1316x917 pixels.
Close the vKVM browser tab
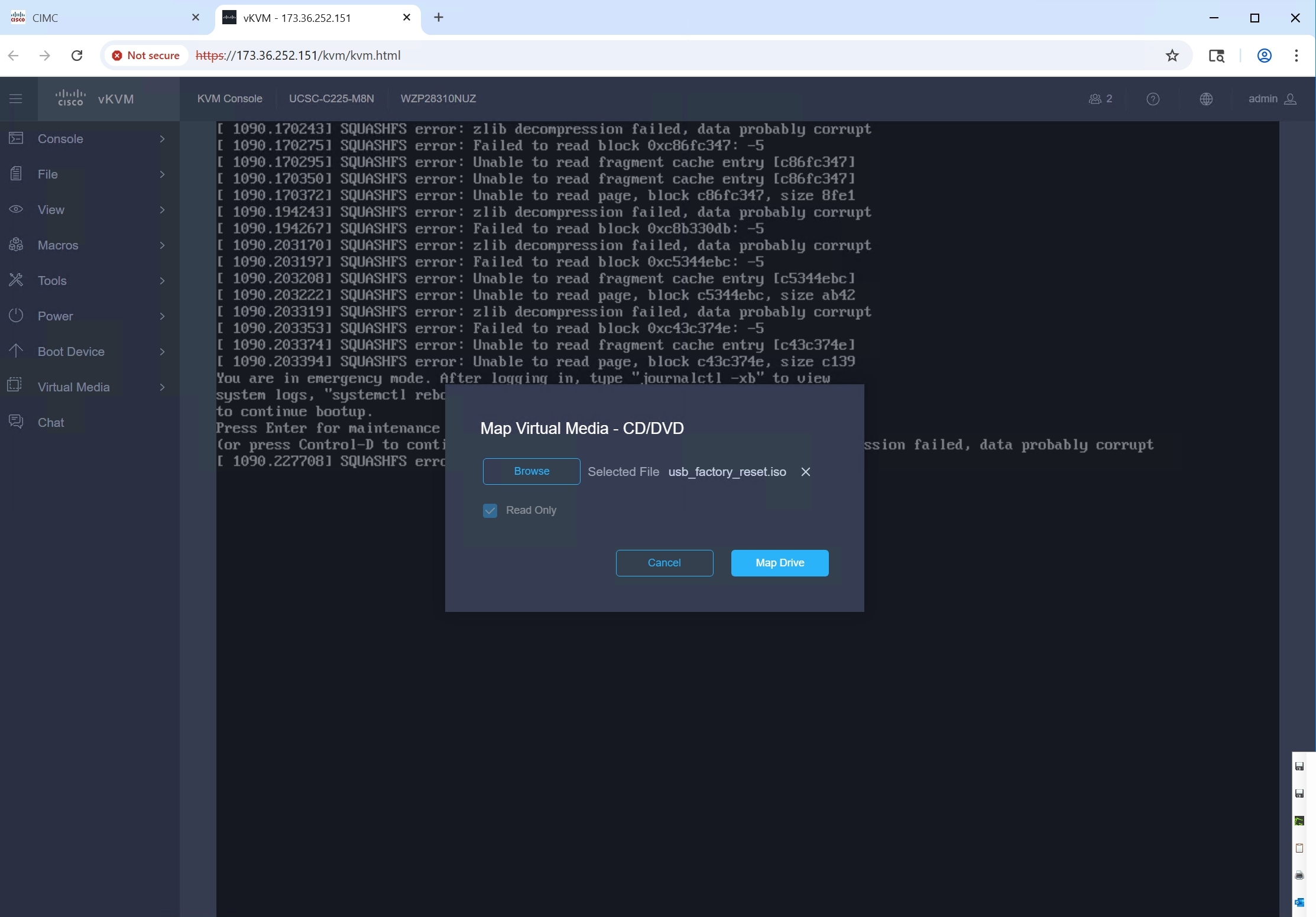(407, 18)
